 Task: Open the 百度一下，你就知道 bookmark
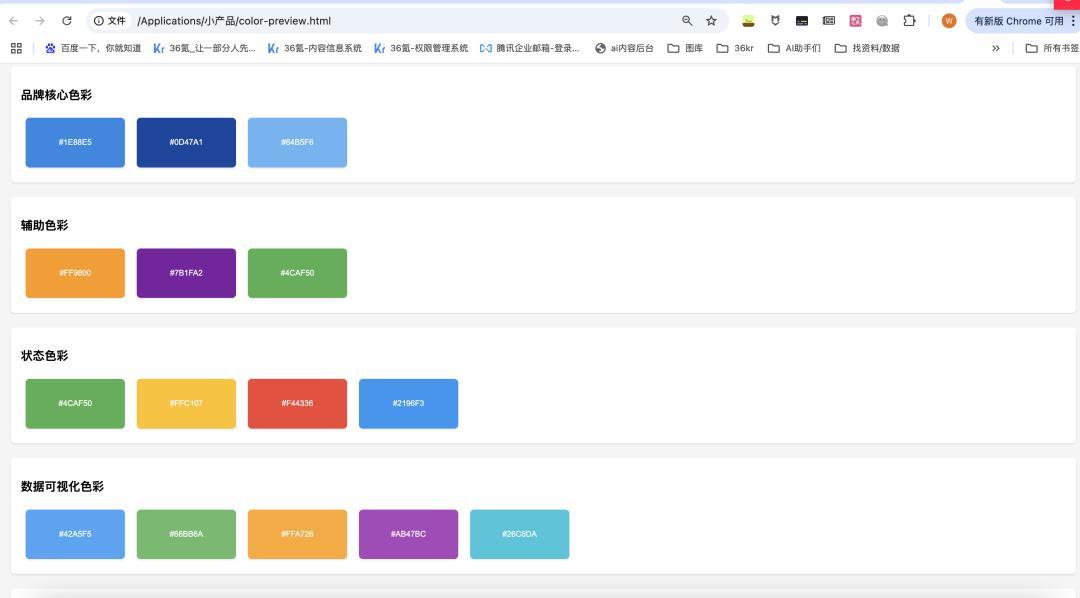click(x=93, y=48)
